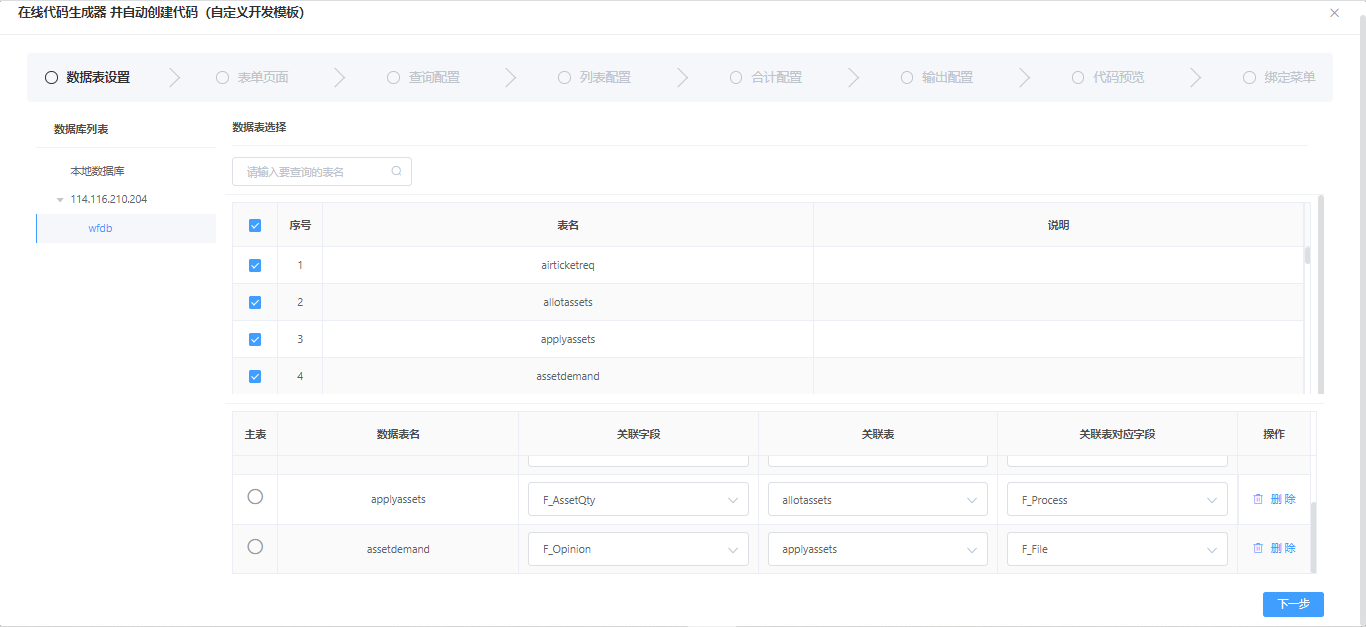Click the step circle icon for 代码预览
The height and width of the screenshot is (627, 1366).
click(1078, 77)
